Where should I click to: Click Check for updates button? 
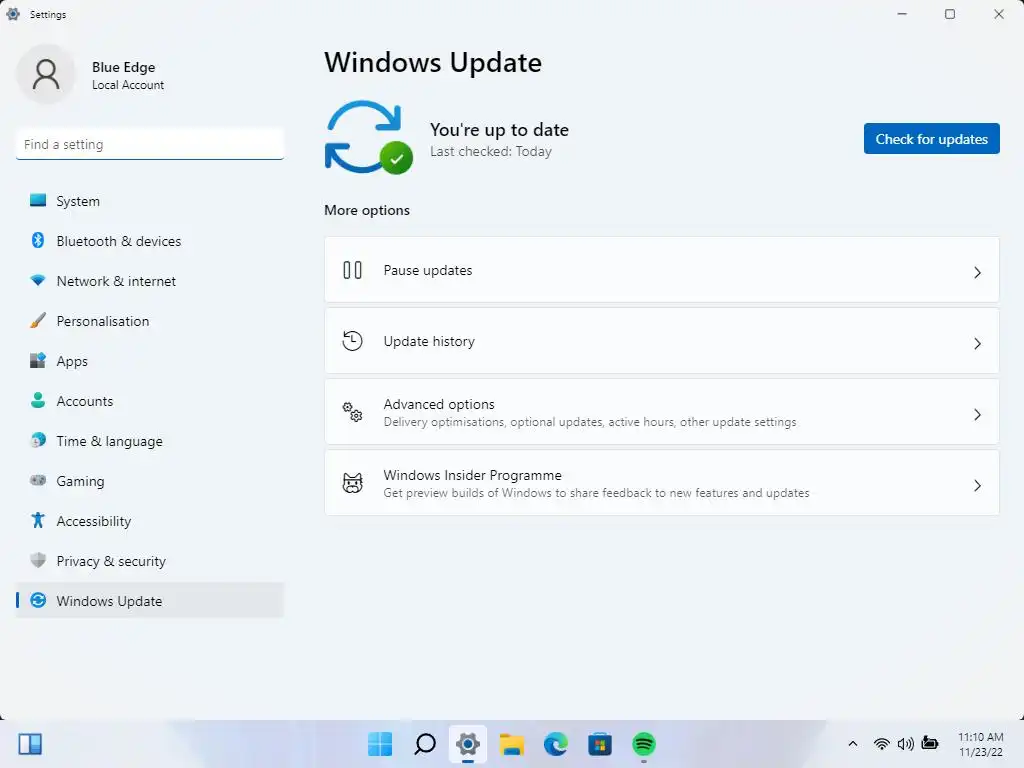(x=931, y=138)
